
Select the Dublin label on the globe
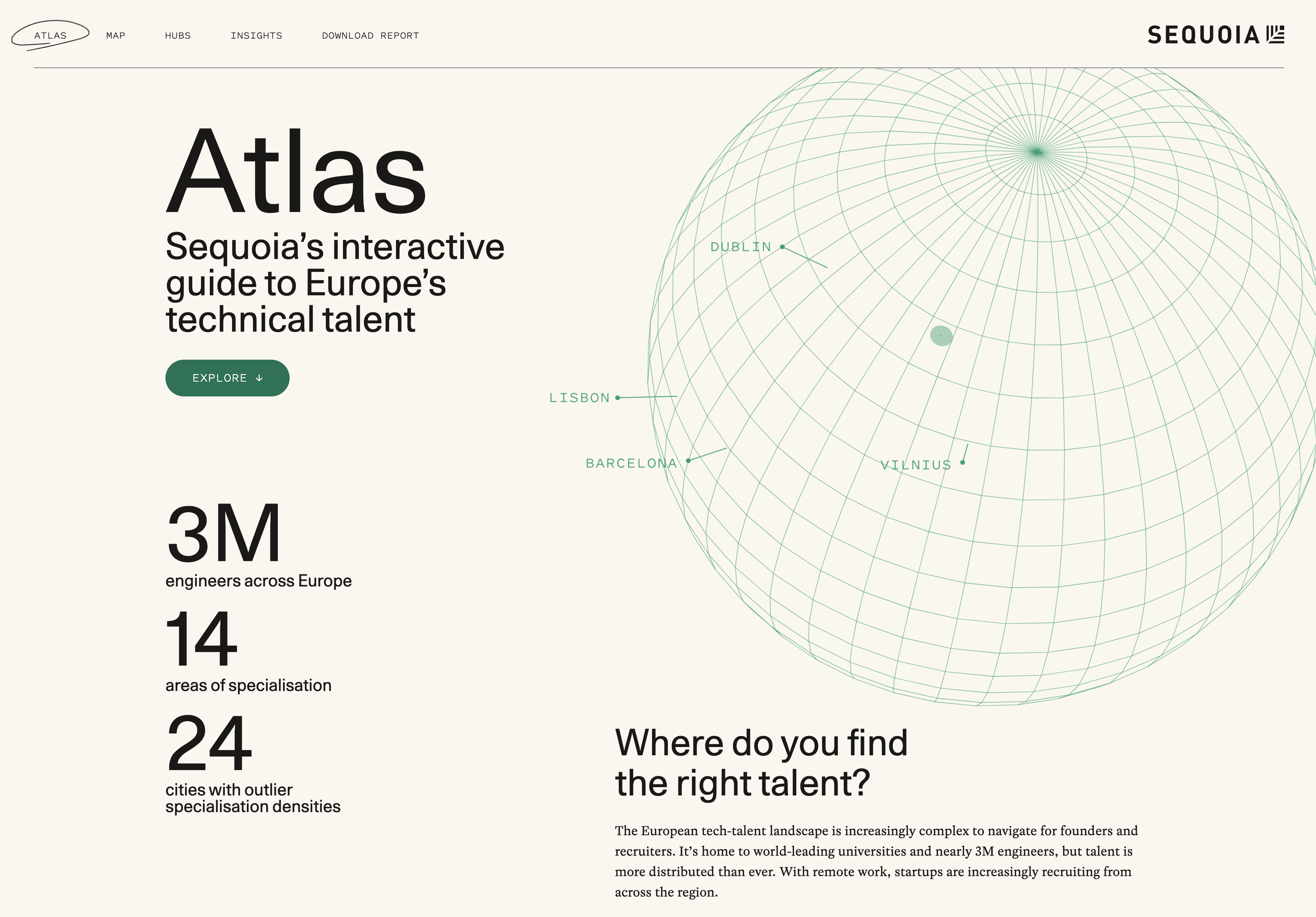point(741,247)
